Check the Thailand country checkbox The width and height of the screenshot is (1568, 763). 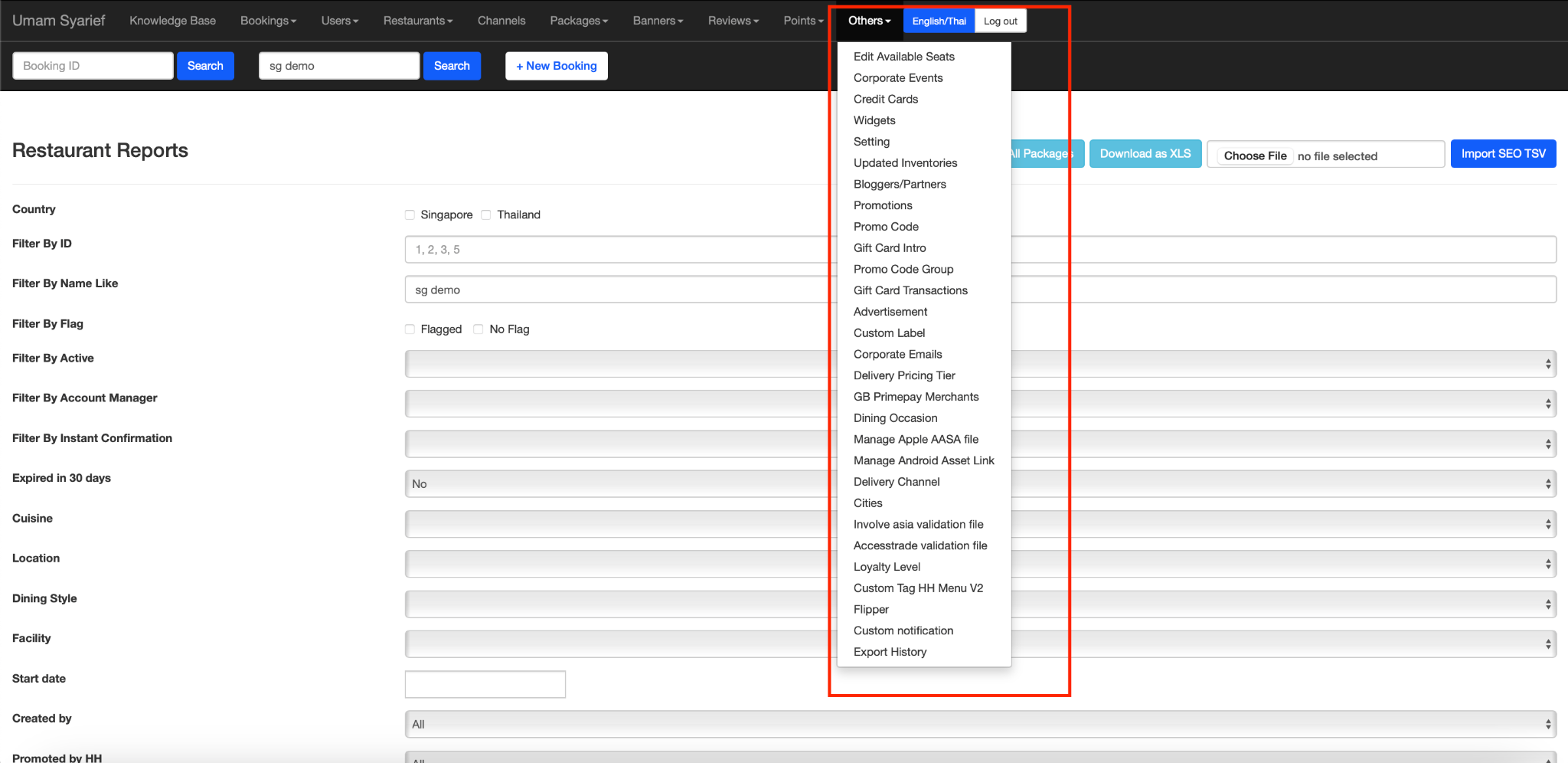tap(486, 215)
